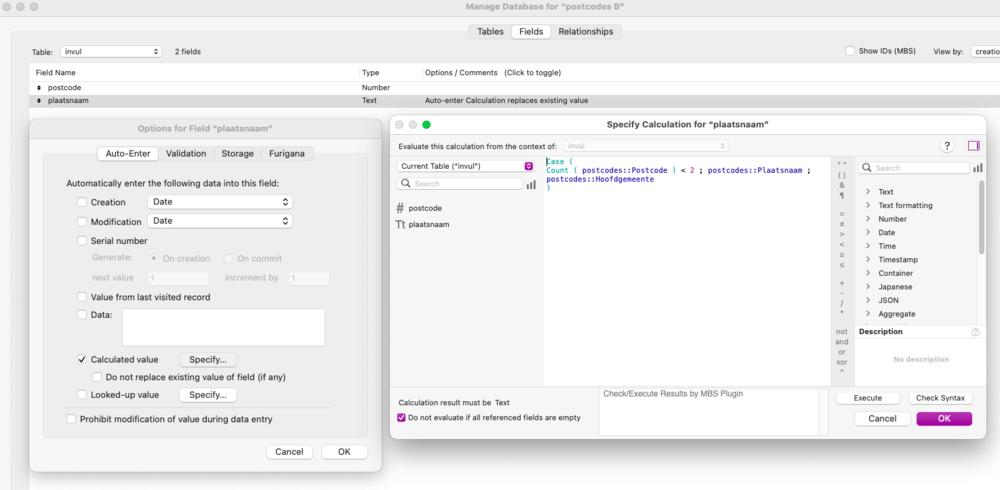Click the description help icon

click(x=975, y=332)
